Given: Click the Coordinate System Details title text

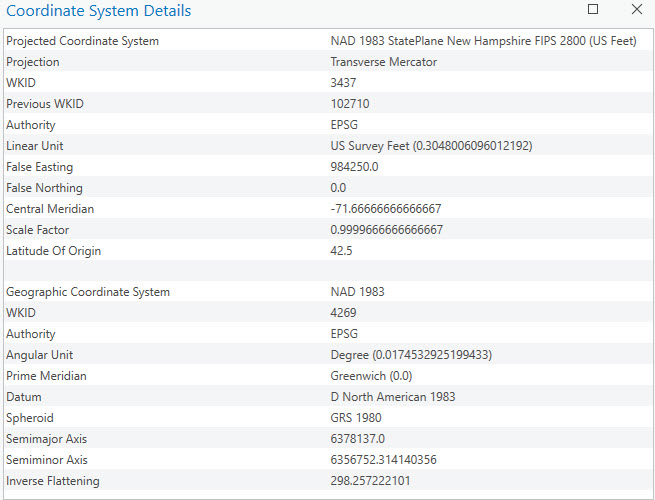Looking at the screenshot, I should pos(99,11).
